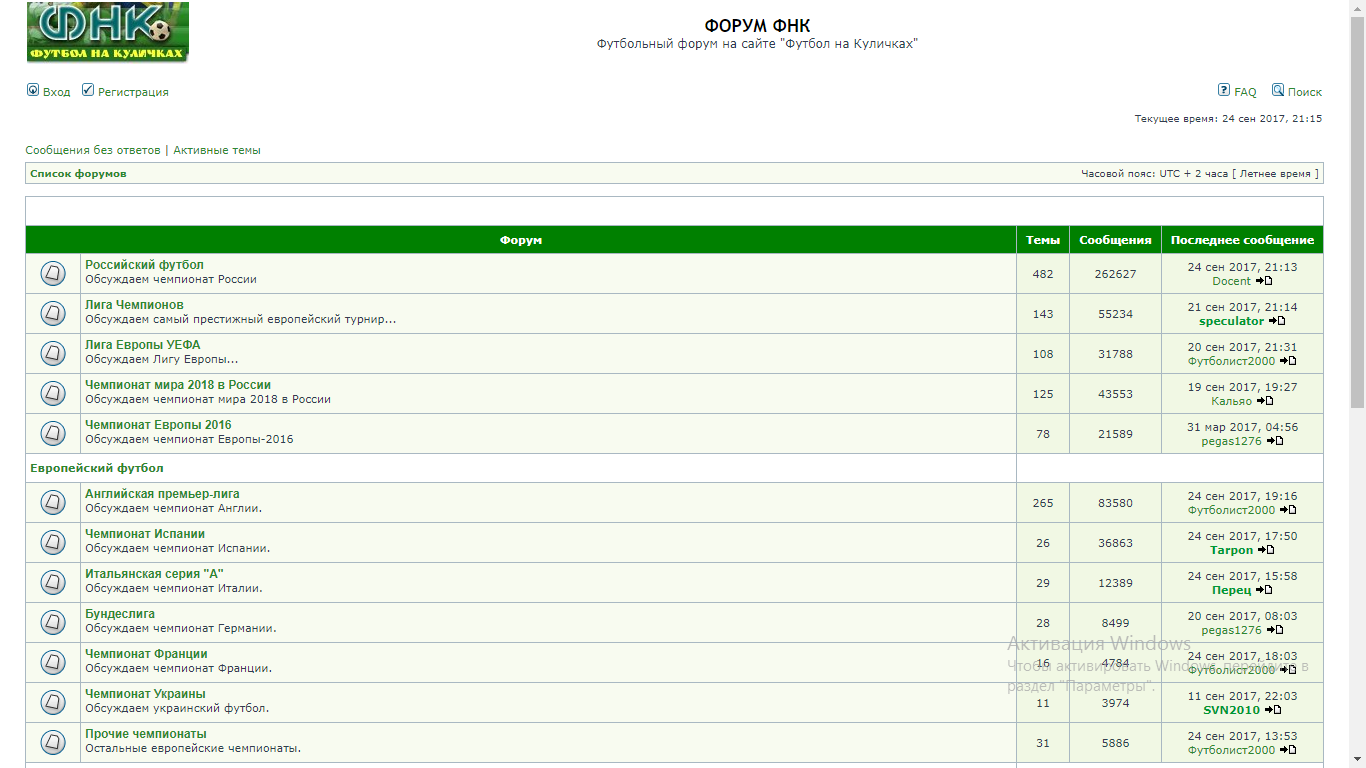The width and height of the screenshot is (1366, 768).
Task: Click forum icon beside Лига Чемпионов
Action: [53, 313]
